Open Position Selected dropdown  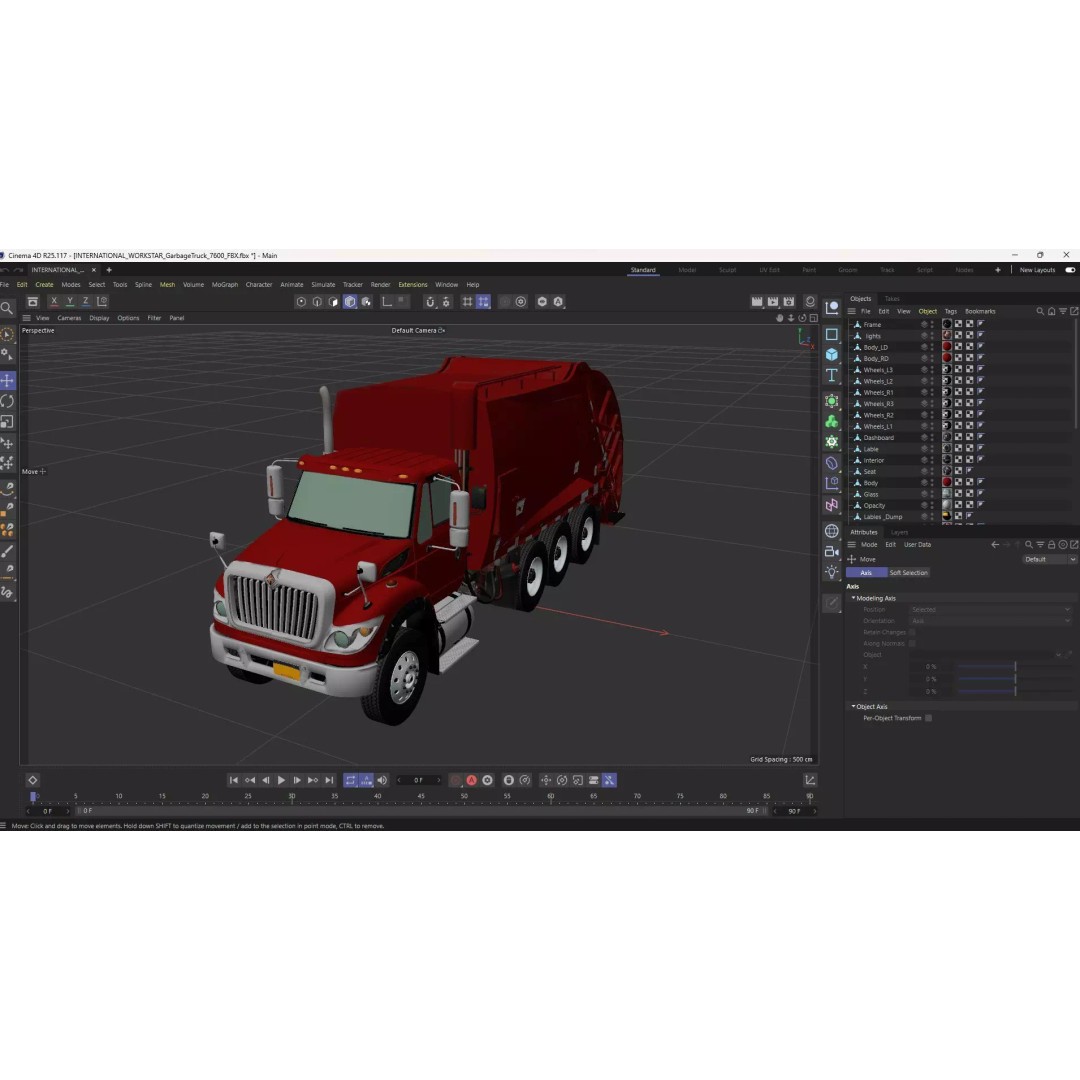pos(990,610)
